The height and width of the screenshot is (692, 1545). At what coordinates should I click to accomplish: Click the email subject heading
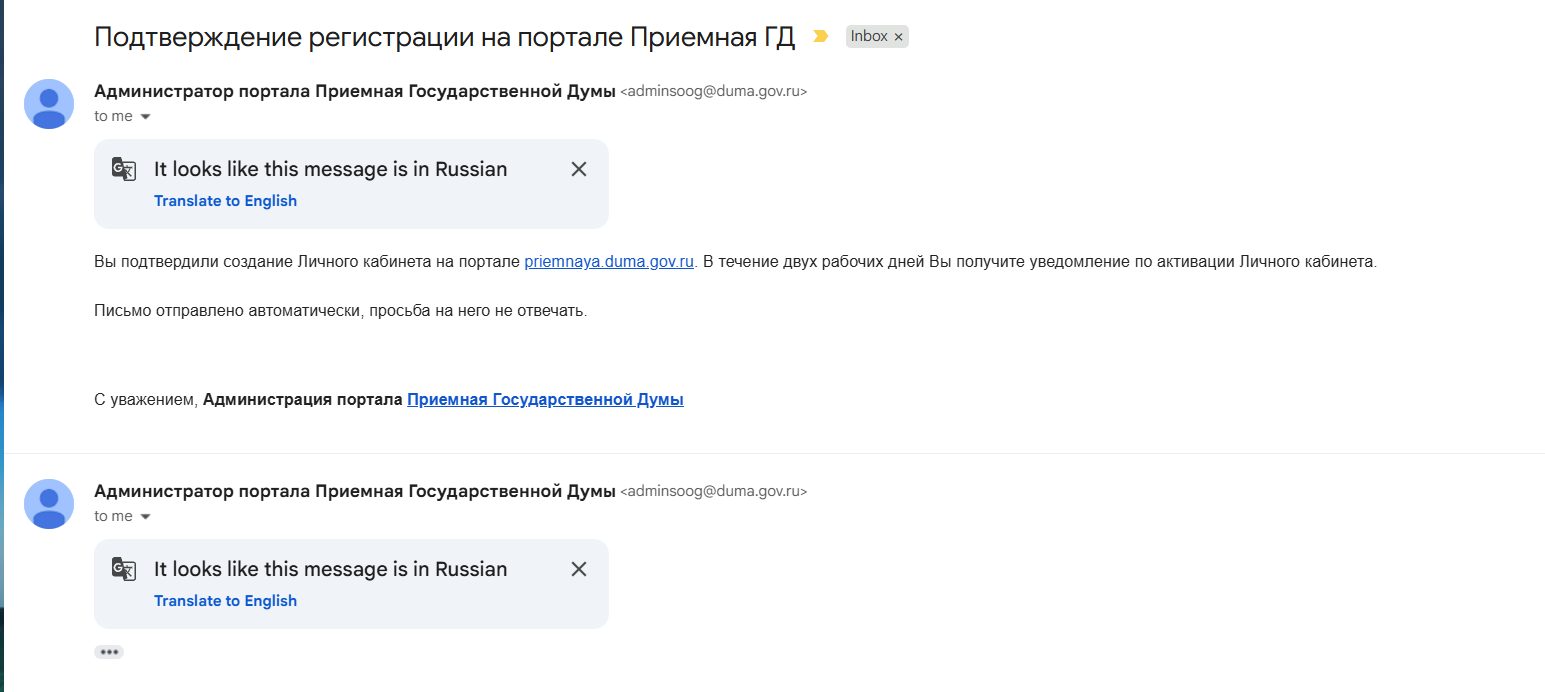click(x=444, y=37)
